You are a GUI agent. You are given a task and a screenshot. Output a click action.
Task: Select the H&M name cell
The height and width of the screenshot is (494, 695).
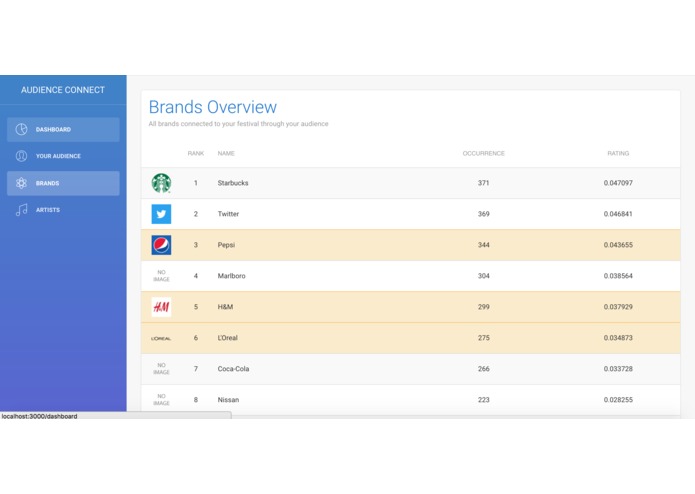225,307
